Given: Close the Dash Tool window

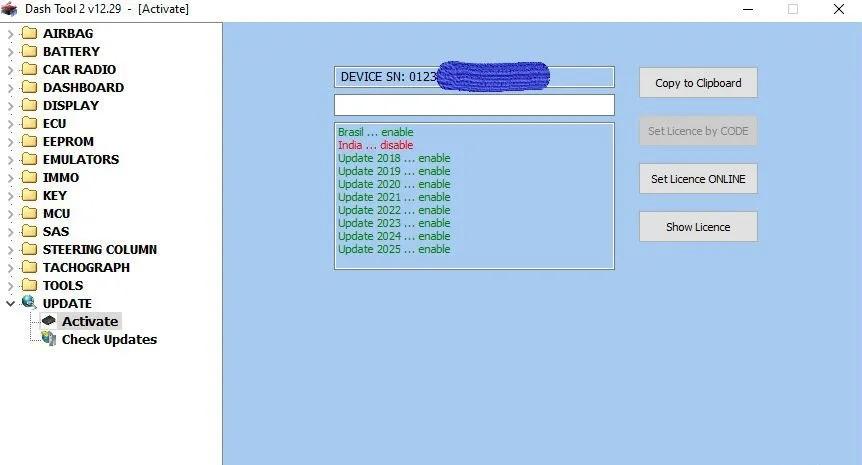Looking at the screenshot, I should click(x=838, y=9).
